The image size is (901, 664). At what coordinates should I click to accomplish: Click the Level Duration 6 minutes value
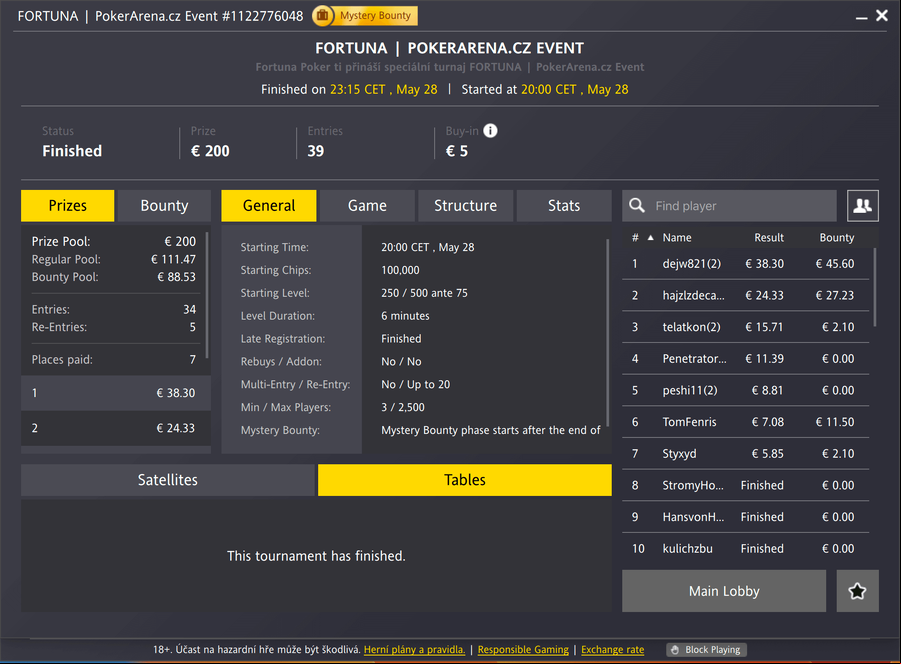tap(405, 316)
